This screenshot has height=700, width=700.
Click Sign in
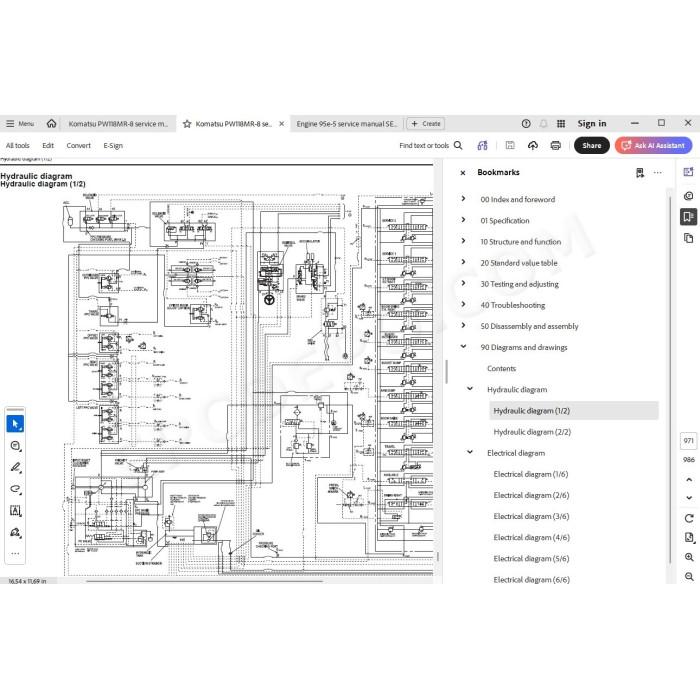pos(592,124)
